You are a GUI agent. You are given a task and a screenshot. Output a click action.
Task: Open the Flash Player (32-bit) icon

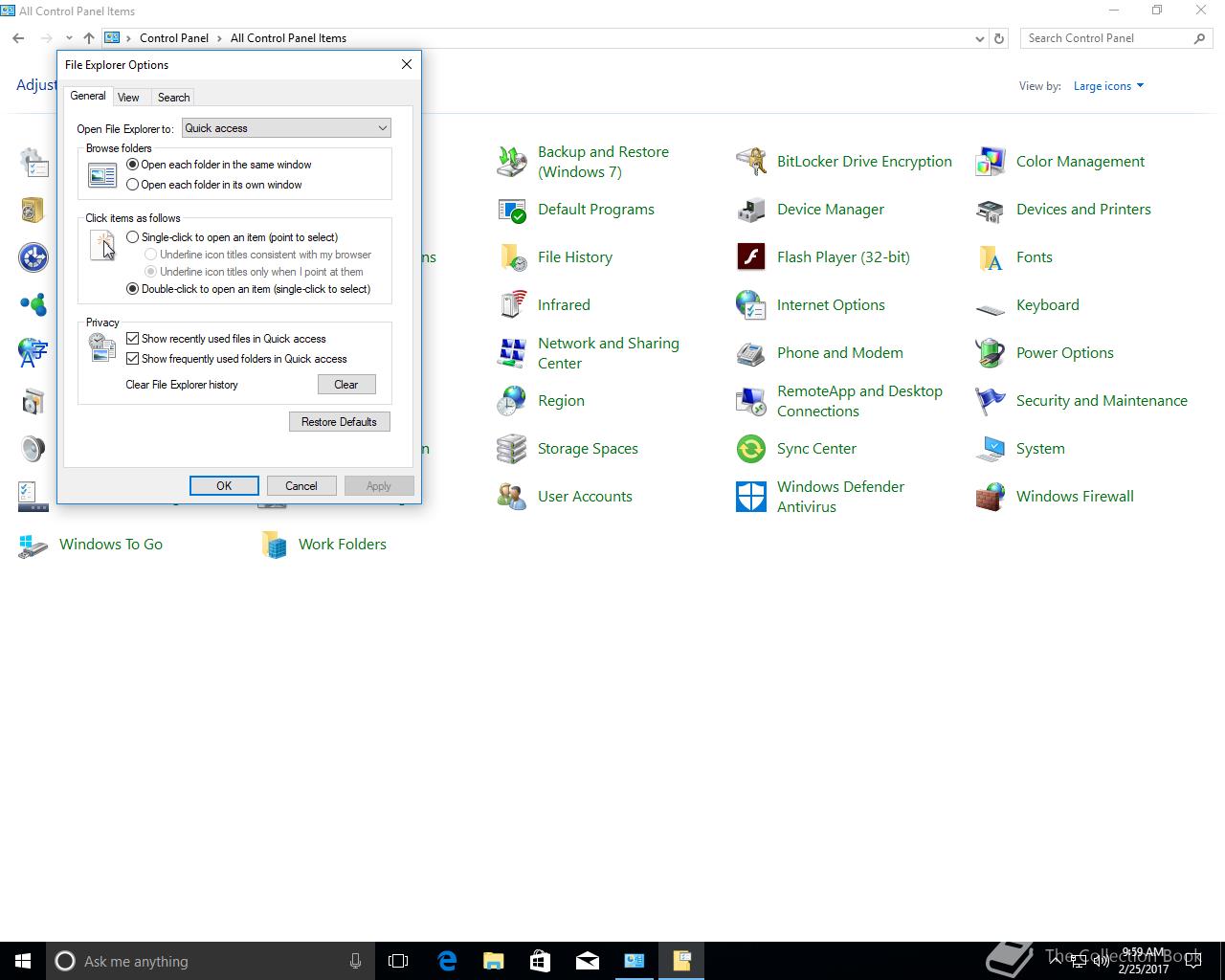(751, 257)
